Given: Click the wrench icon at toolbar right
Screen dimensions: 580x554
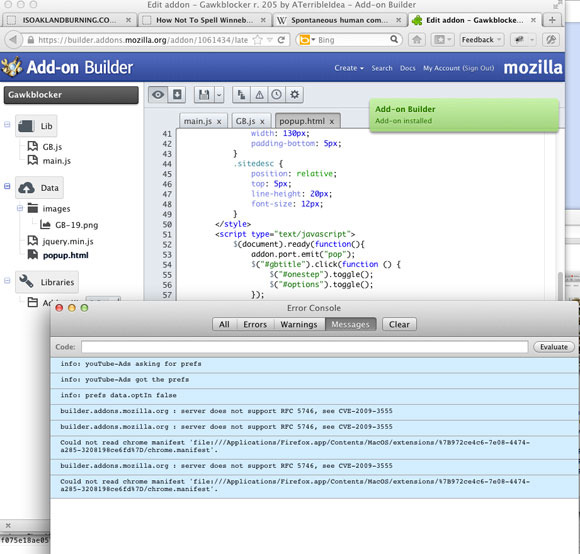Looking at the screenshot, I should [x=551, y=40].
